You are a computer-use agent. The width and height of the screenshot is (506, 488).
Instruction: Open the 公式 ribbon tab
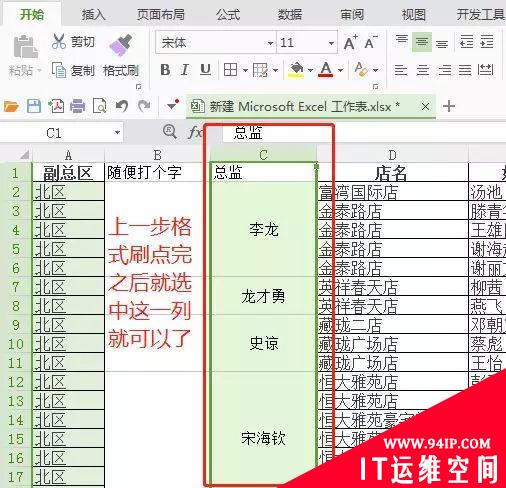(x=228, y=15)
